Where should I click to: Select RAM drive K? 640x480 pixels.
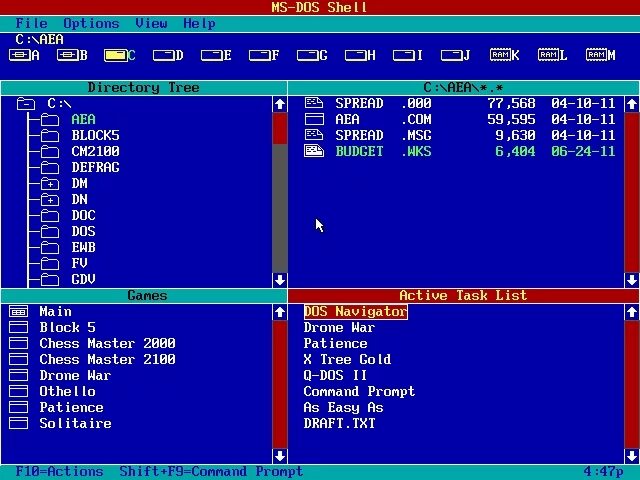(x=504, y=55)
